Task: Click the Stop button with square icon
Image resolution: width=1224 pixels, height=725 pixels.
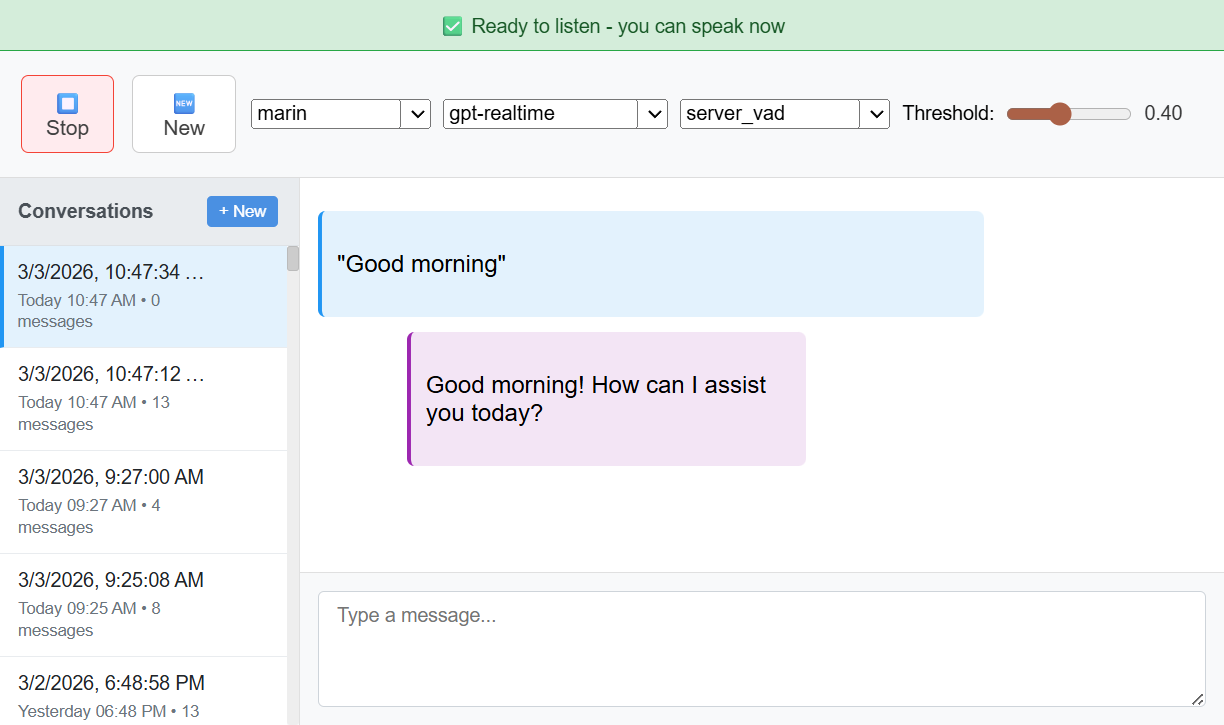Action: pos(67,114)
